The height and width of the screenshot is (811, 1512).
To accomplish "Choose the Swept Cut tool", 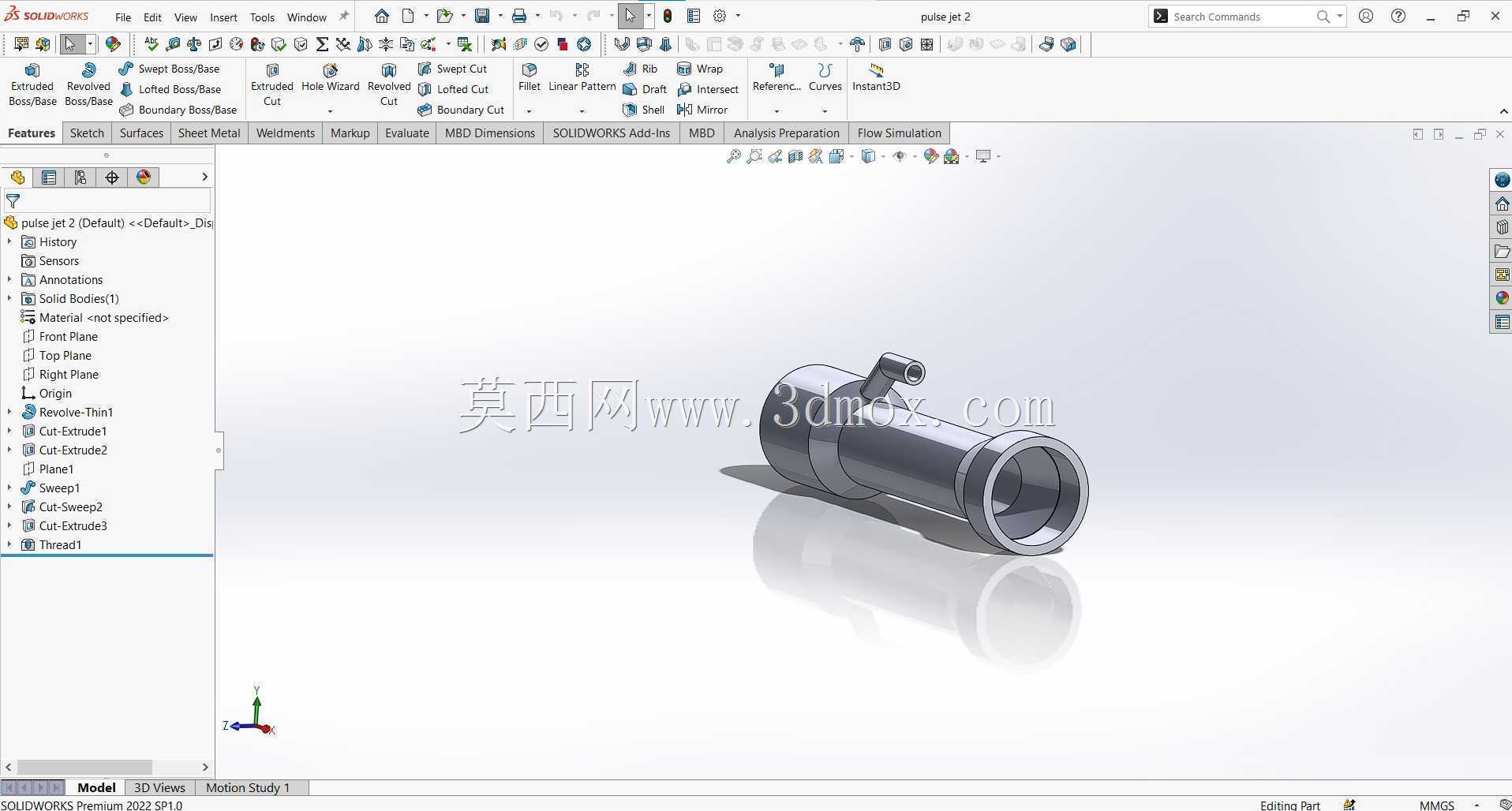I will coord(453,69).
